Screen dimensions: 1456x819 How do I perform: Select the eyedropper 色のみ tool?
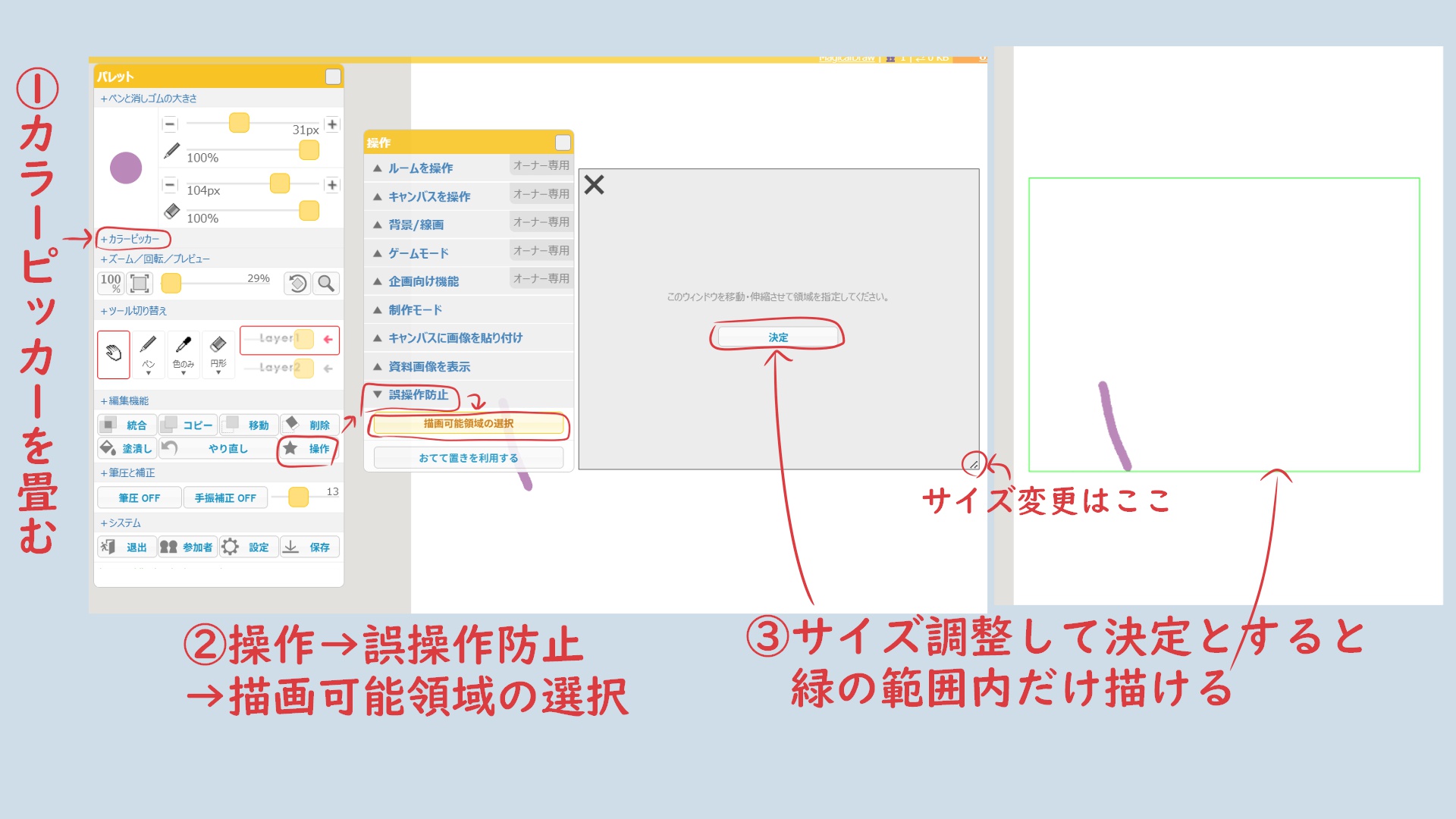click(x=184, y=353)
